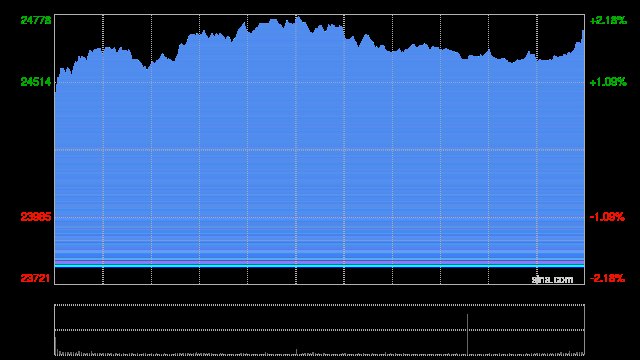Select the -2.18% percentage label
640x360 pixels.
coord(607,278)
